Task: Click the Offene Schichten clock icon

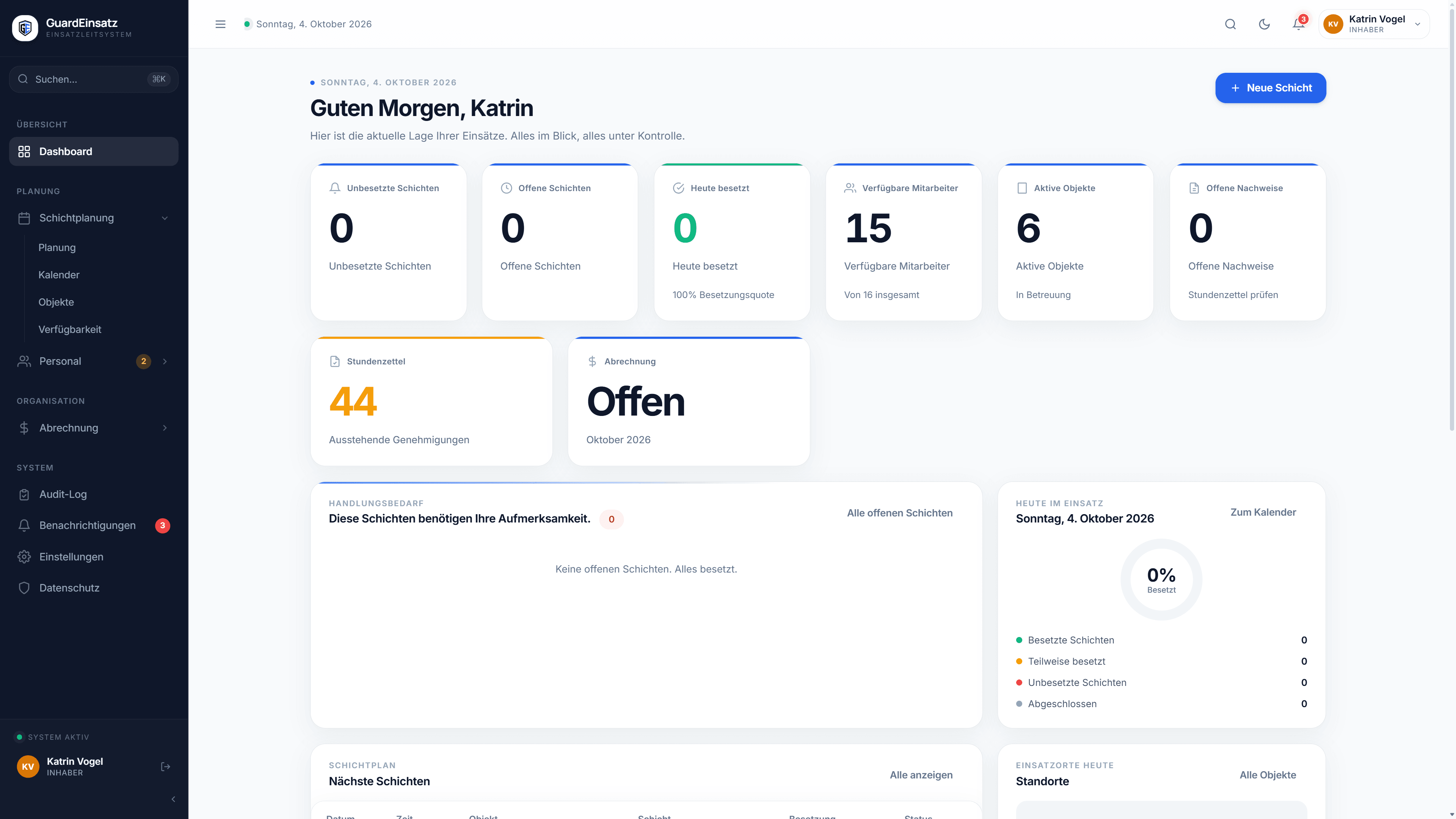Action: click(507, 188)
